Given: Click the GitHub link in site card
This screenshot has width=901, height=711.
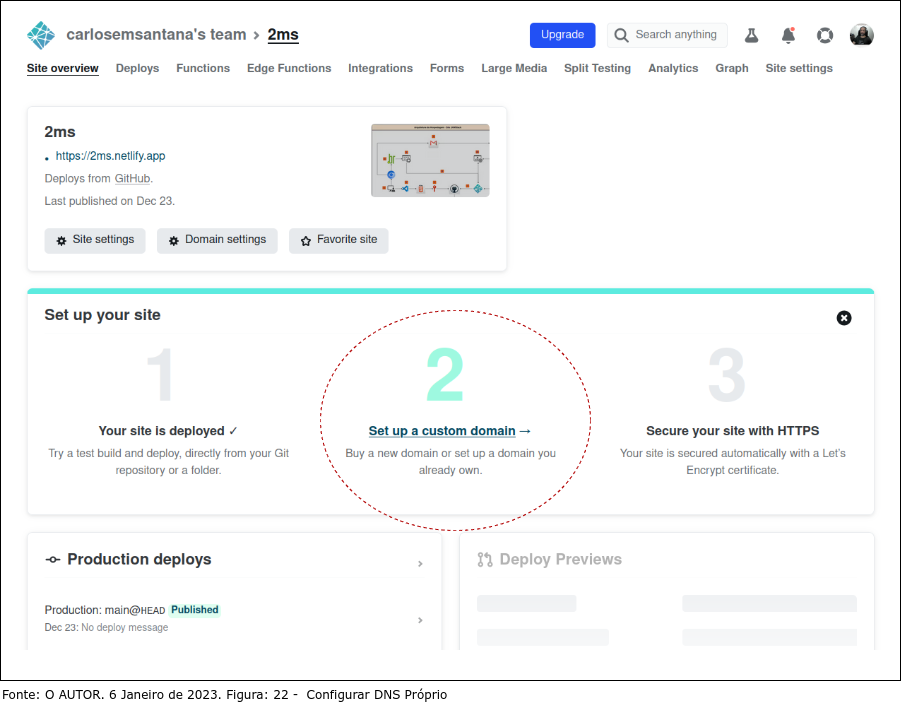Looking at the screenshot, I should click(x=132, y=179).
